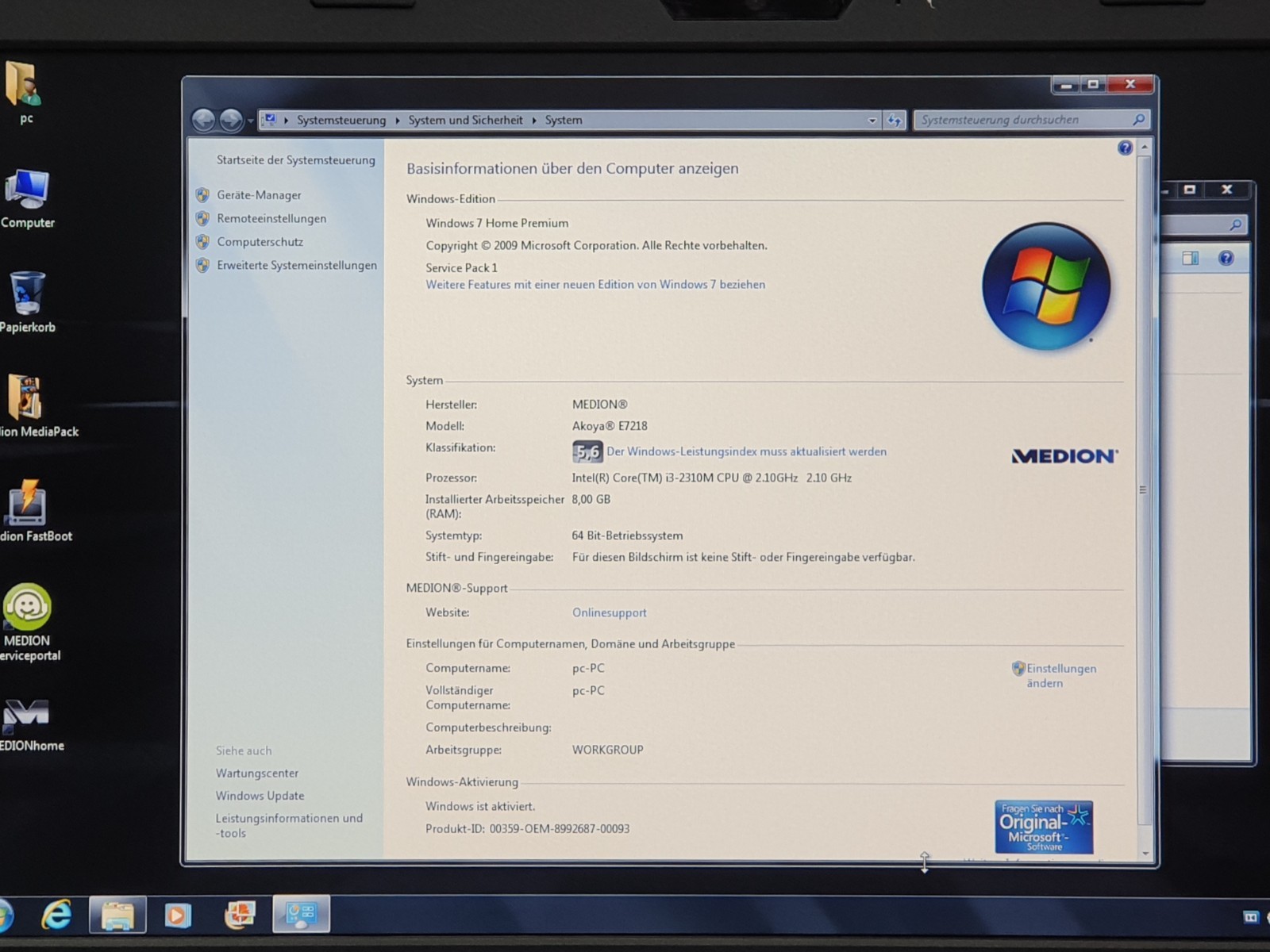Screen dimensions: 1270x952
Task: Click the WORKGROUP value
Action: 607,750
